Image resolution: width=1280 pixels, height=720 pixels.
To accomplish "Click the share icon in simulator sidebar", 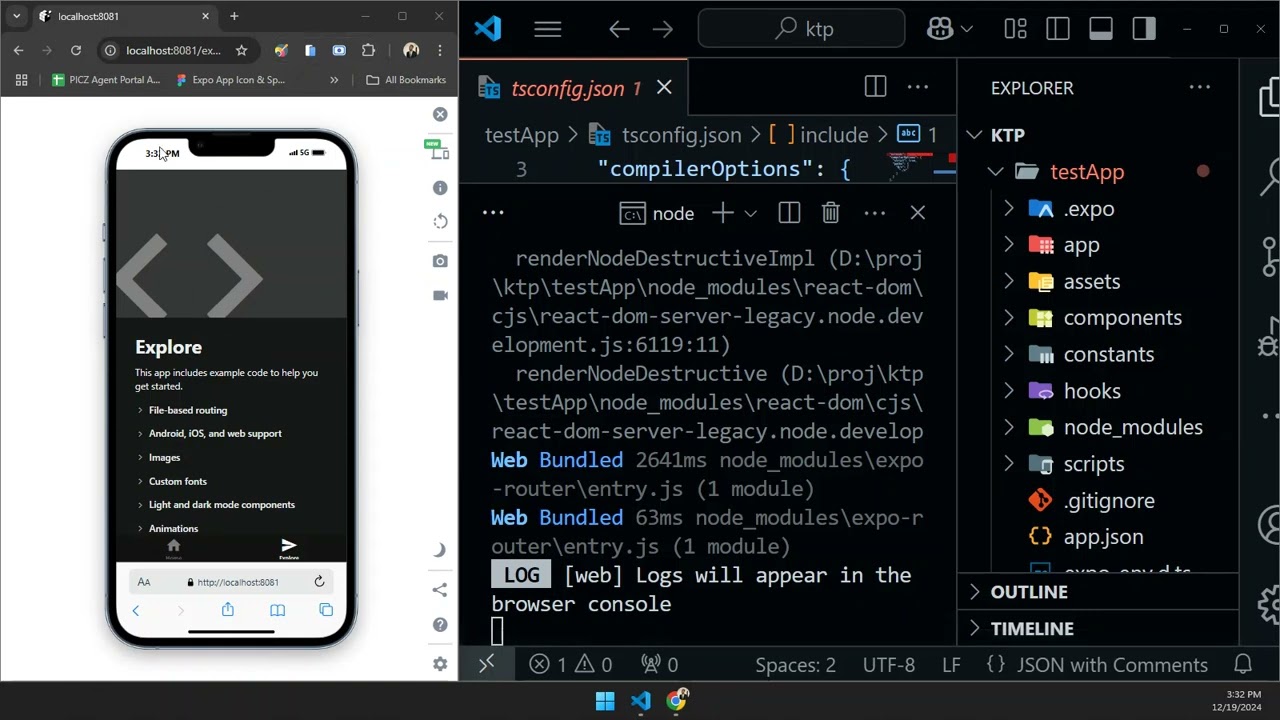I will tap(440, 590).
